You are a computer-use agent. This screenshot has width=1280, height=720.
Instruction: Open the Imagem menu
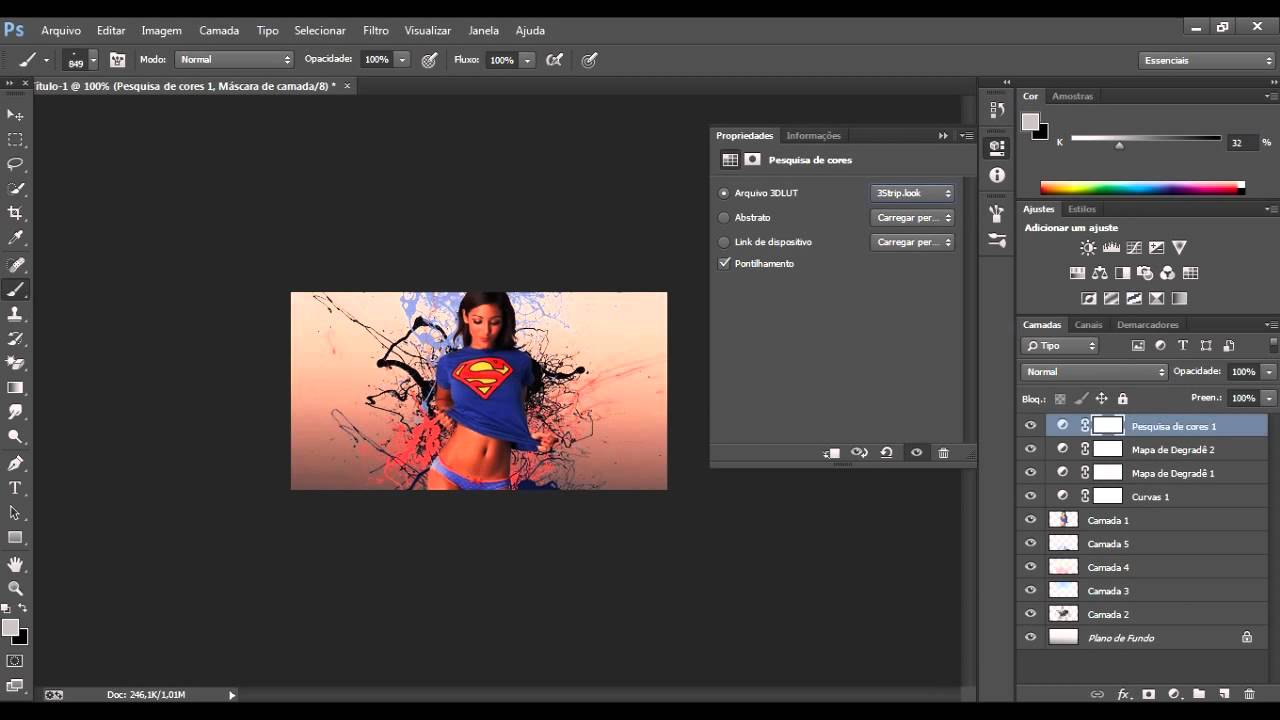click(x=162, y=31)
